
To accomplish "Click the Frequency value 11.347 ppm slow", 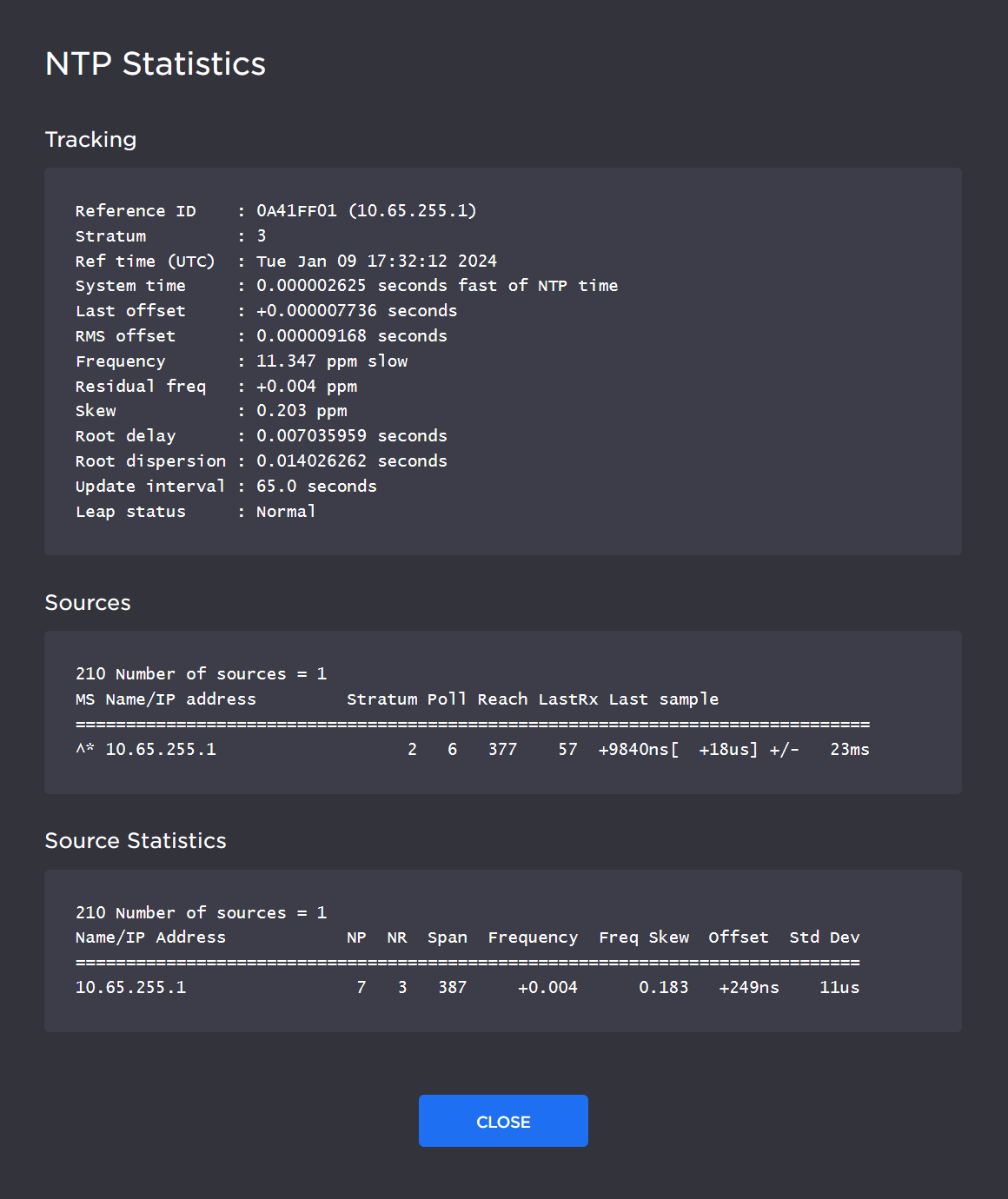I will (331, 361).
